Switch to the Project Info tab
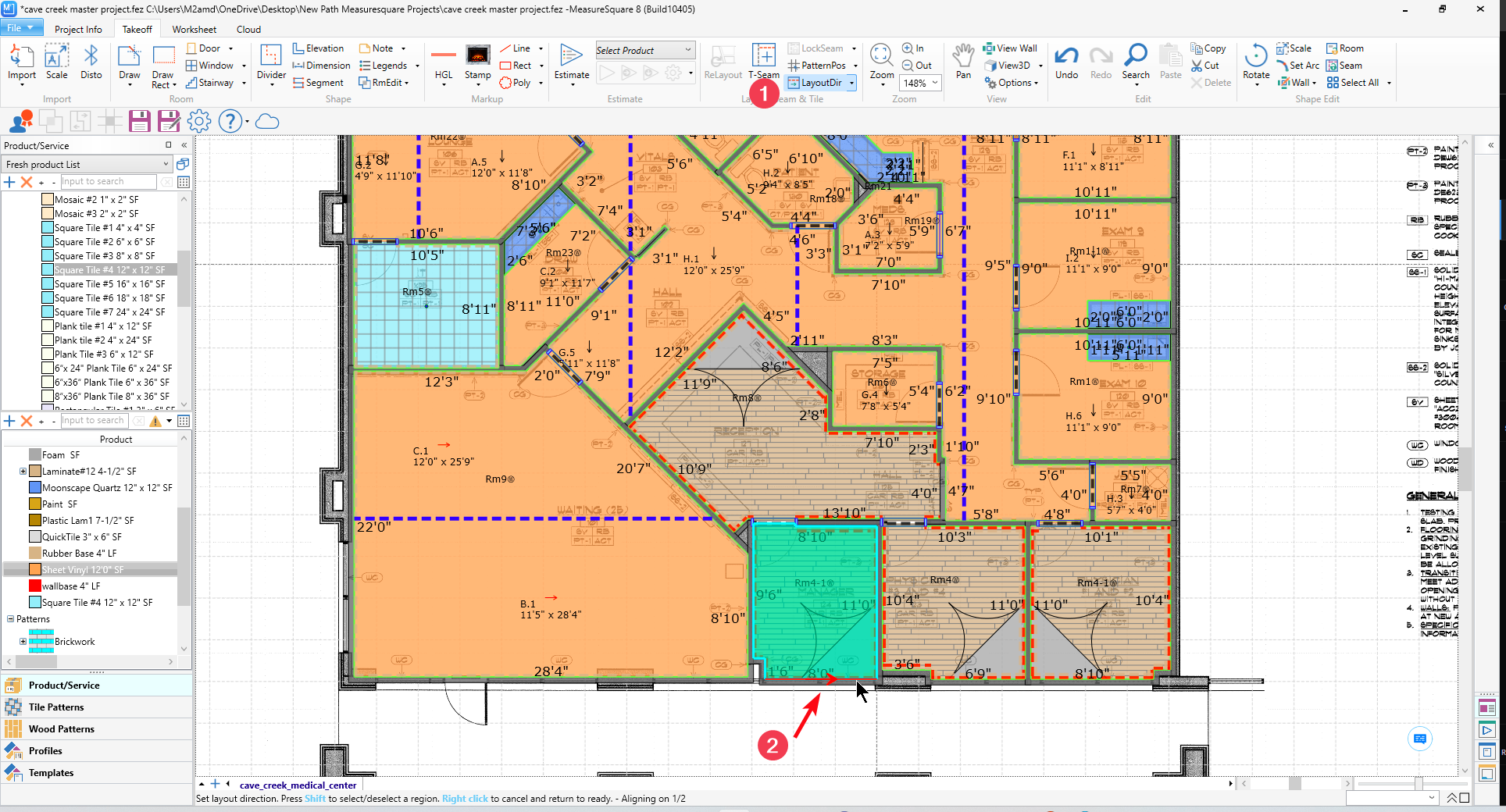Screen dimensions: 1506x812 tap(78, 30)
